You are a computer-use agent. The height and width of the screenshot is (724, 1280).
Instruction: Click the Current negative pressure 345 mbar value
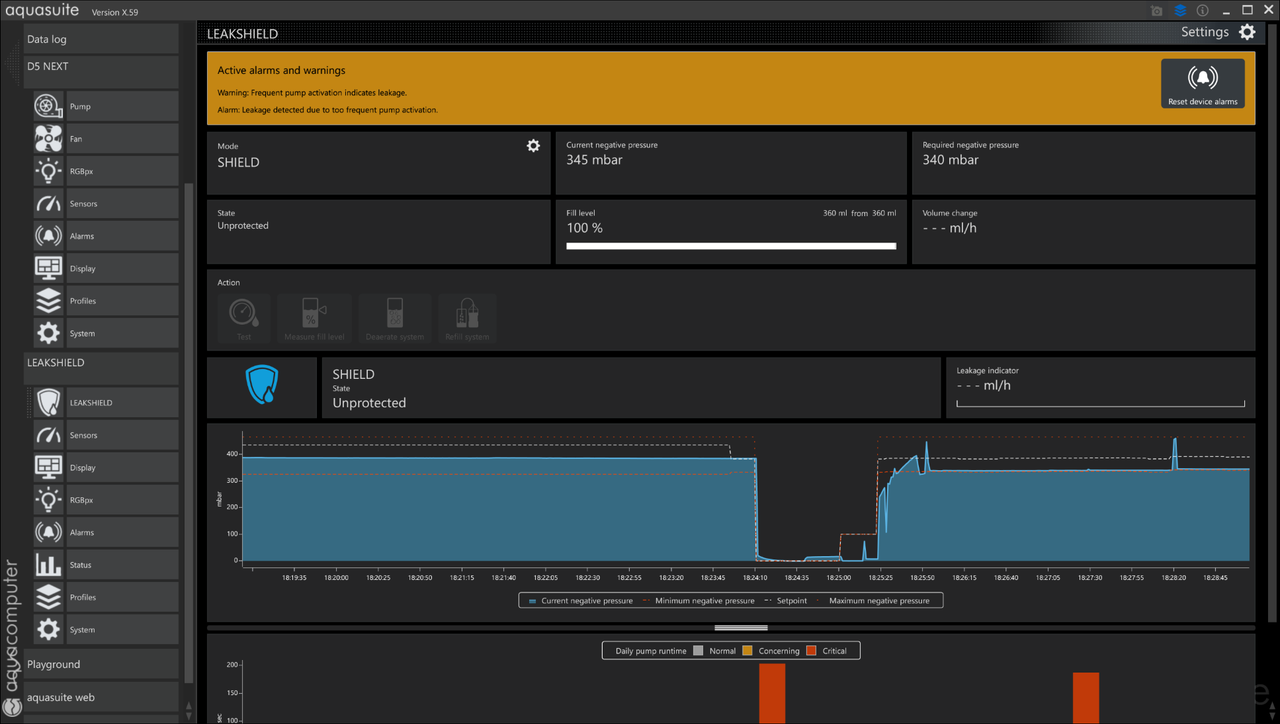point(594,160)
